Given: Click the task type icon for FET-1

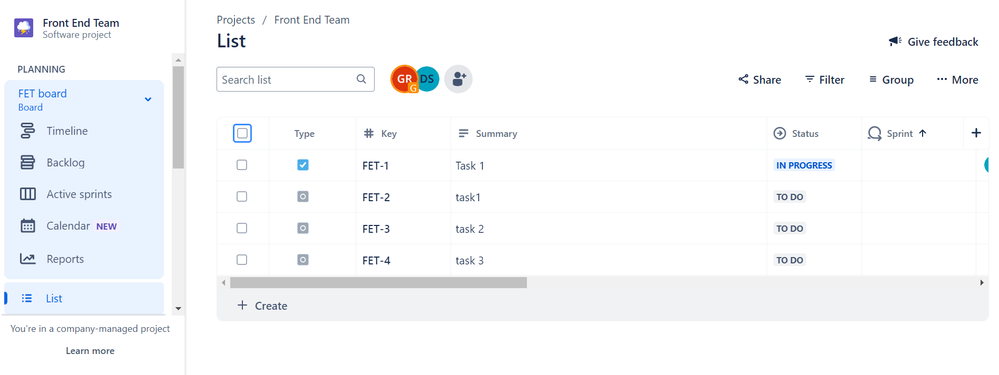Looking at the screenshot, I should 303,165.
